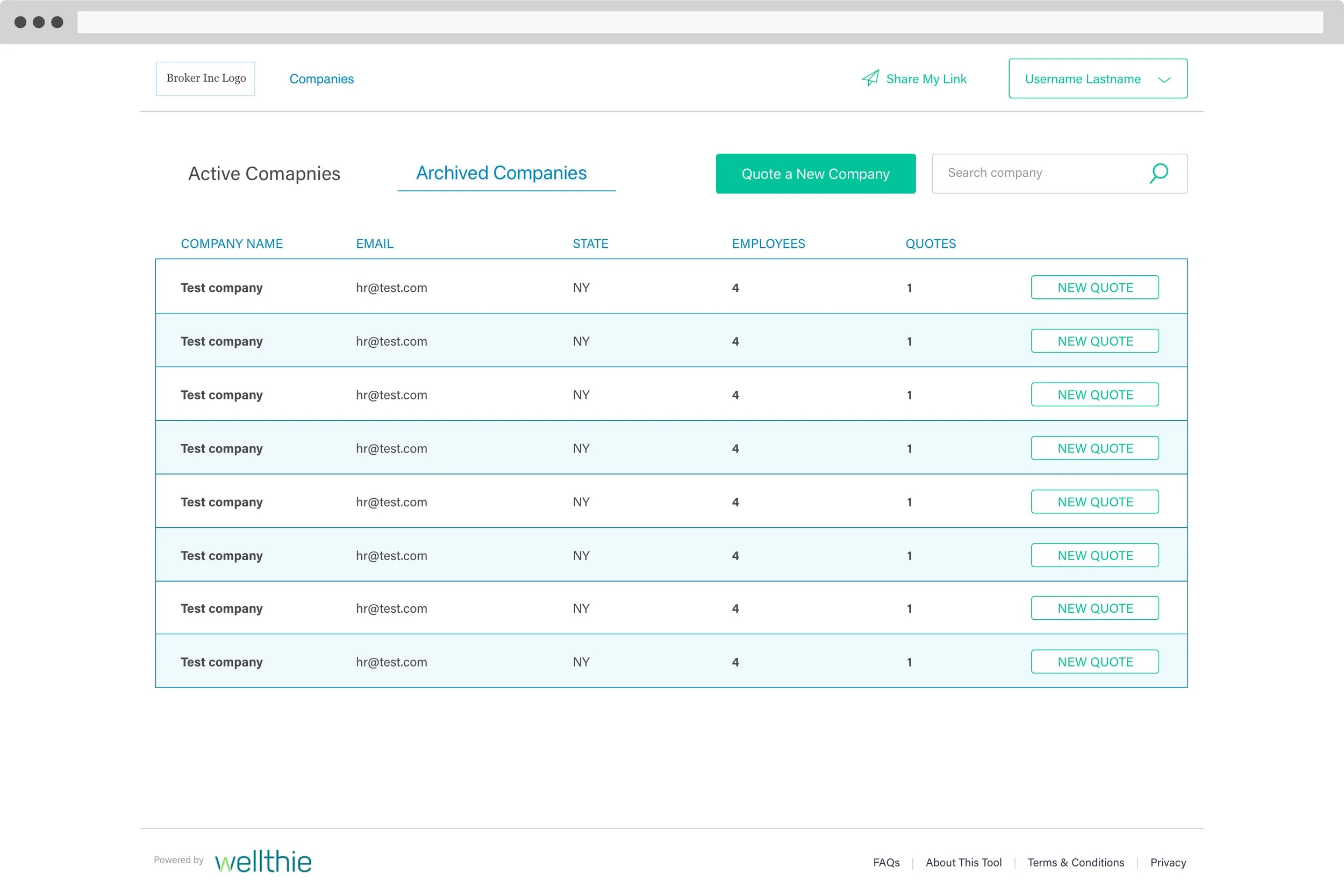Click the magnifying glass search icon
Screen dimensions: 1344x896
(x=1159, y=173)
